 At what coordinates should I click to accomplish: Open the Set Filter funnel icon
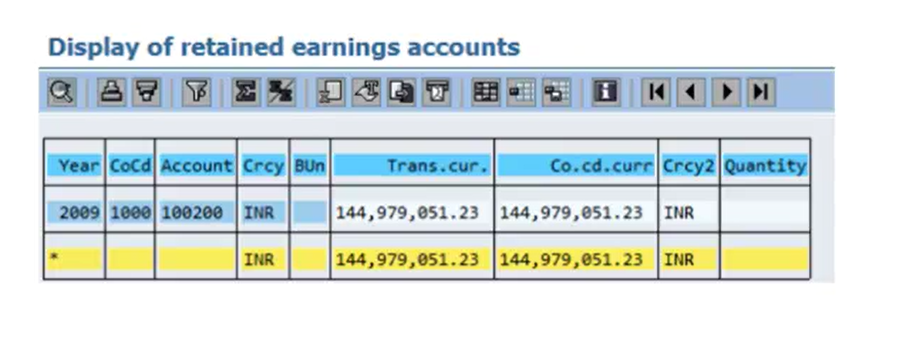click(197, 92)
